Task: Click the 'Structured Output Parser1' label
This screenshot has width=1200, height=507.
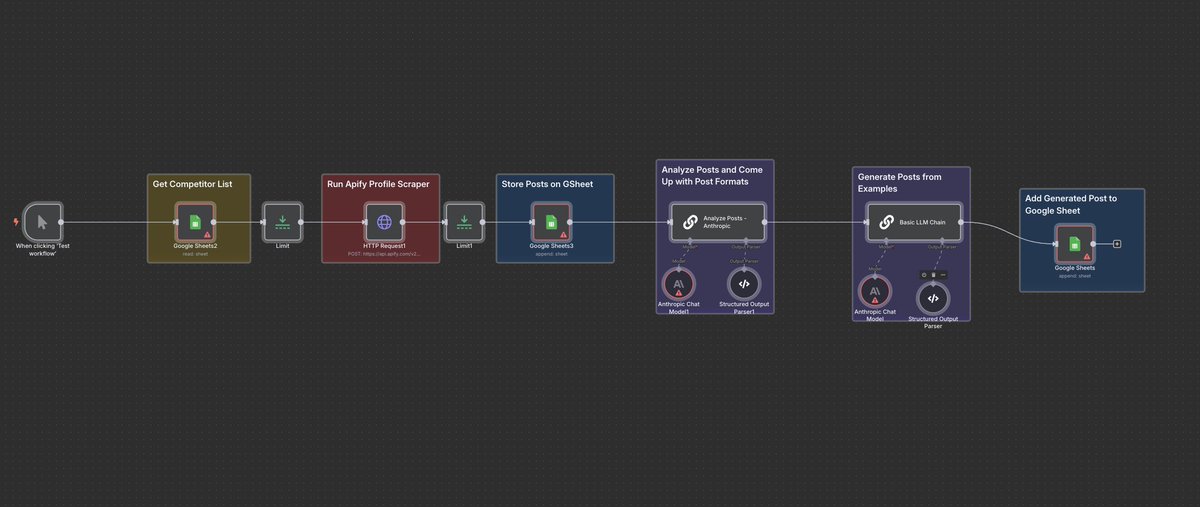Action: [743, 307]
